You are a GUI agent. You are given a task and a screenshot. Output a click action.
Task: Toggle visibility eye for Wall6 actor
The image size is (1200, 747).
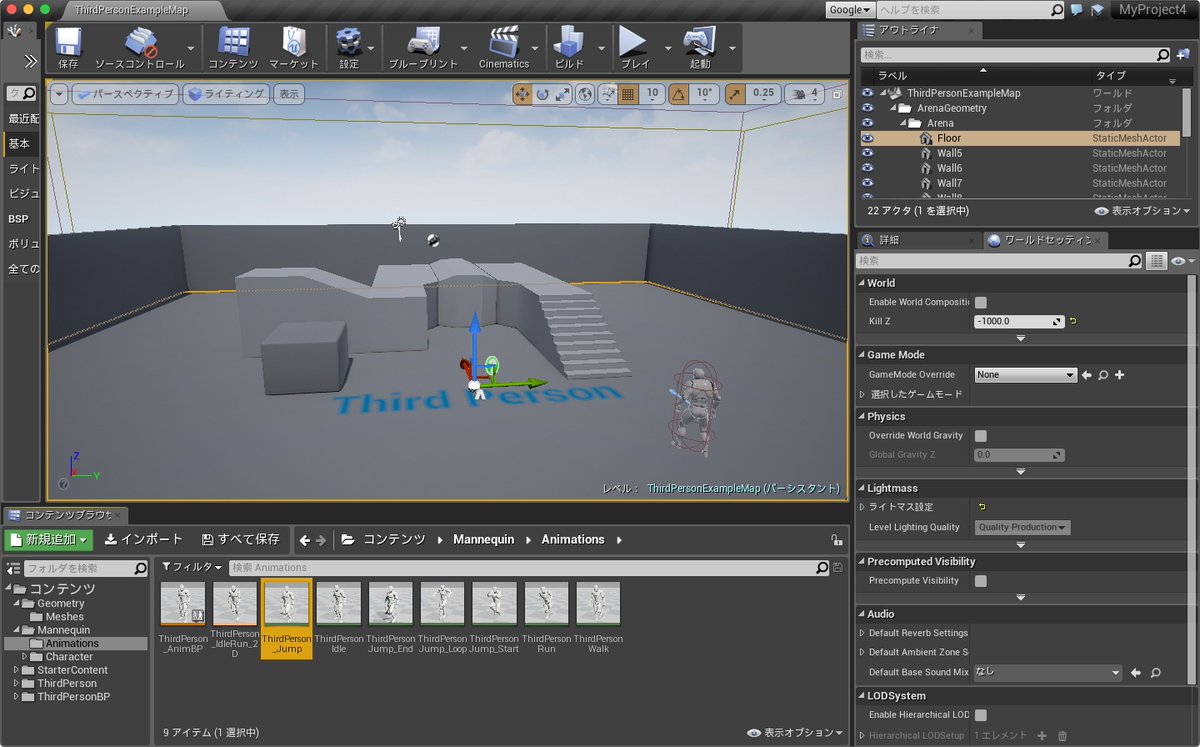(867, 168)
